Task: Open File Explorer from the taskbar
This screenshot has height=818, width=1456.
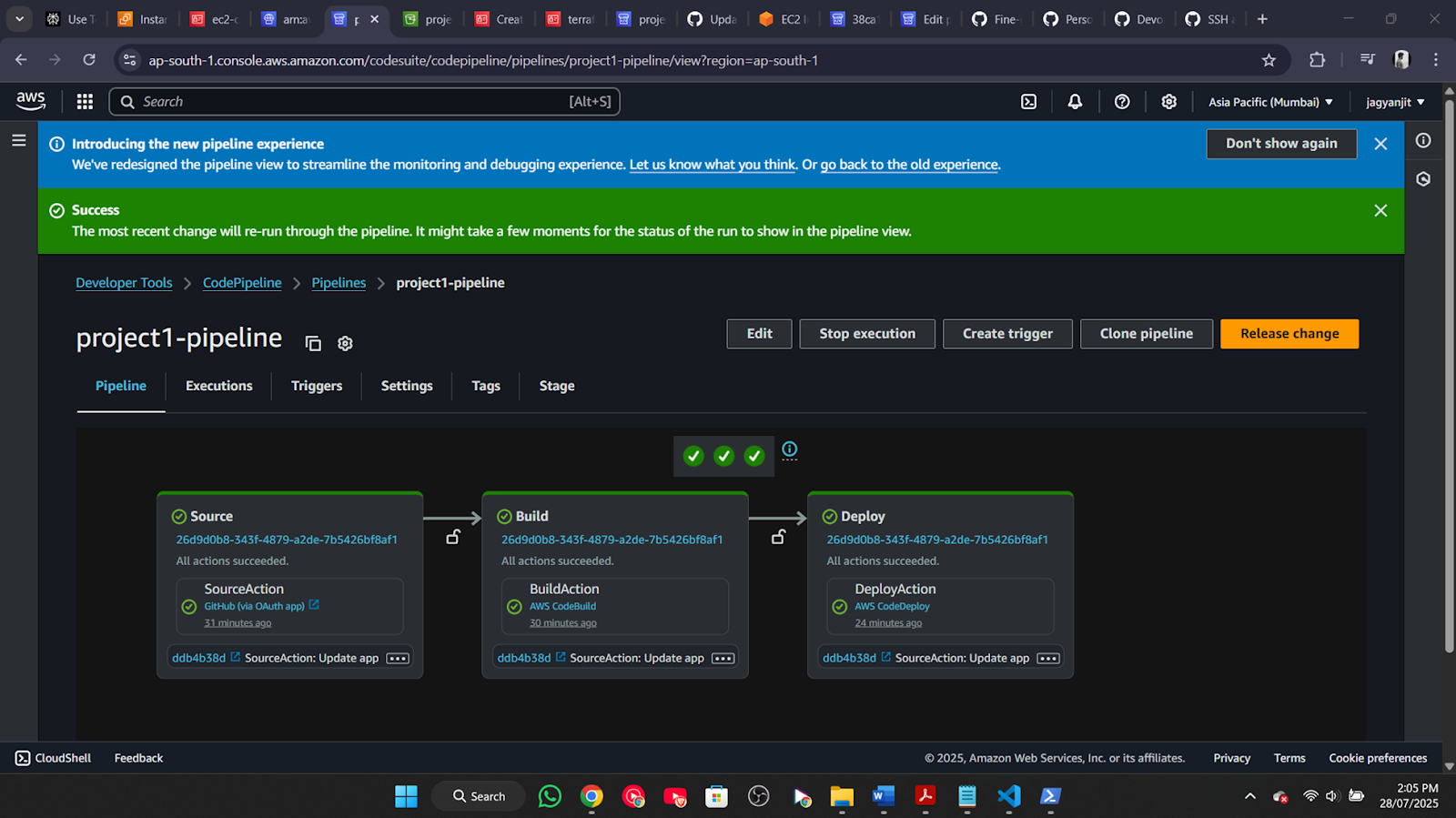Action: click(841, 796)
